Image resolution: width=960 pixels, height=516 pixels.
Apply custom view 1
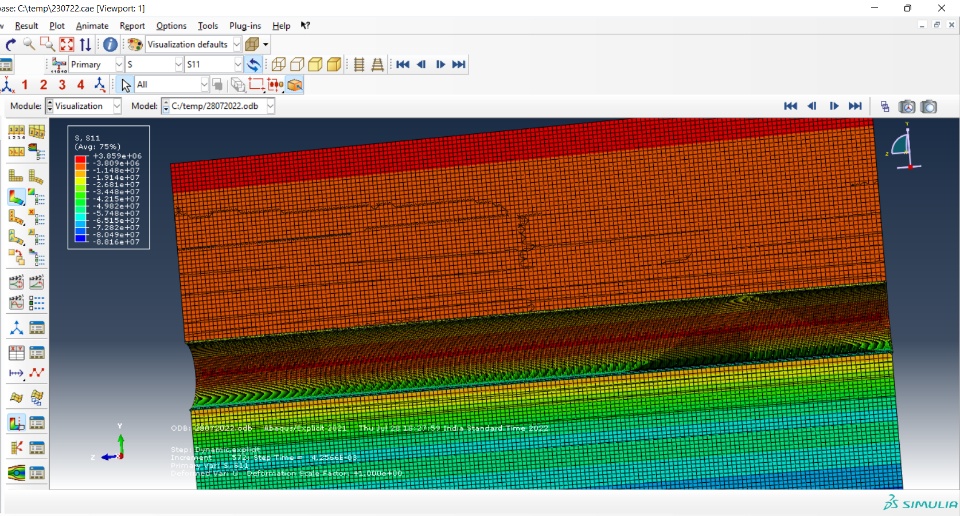click(24, 84)
